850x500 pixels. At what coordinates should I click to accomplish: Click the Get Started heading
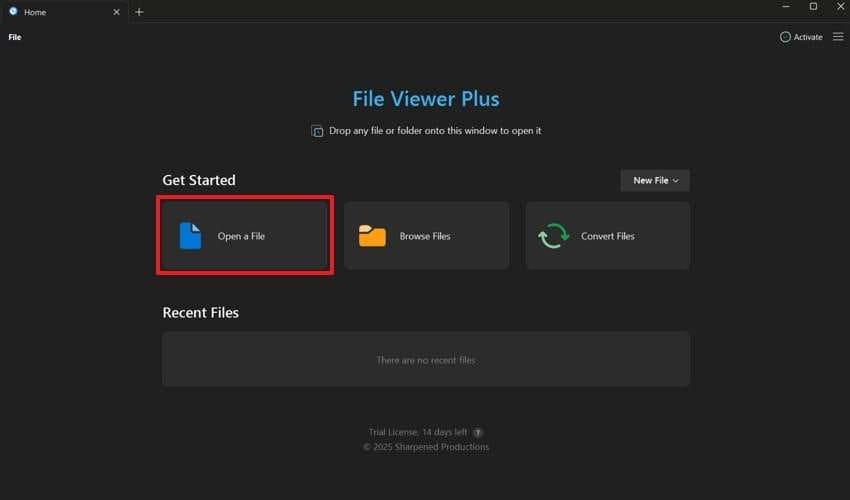click(x=199, y=180)
